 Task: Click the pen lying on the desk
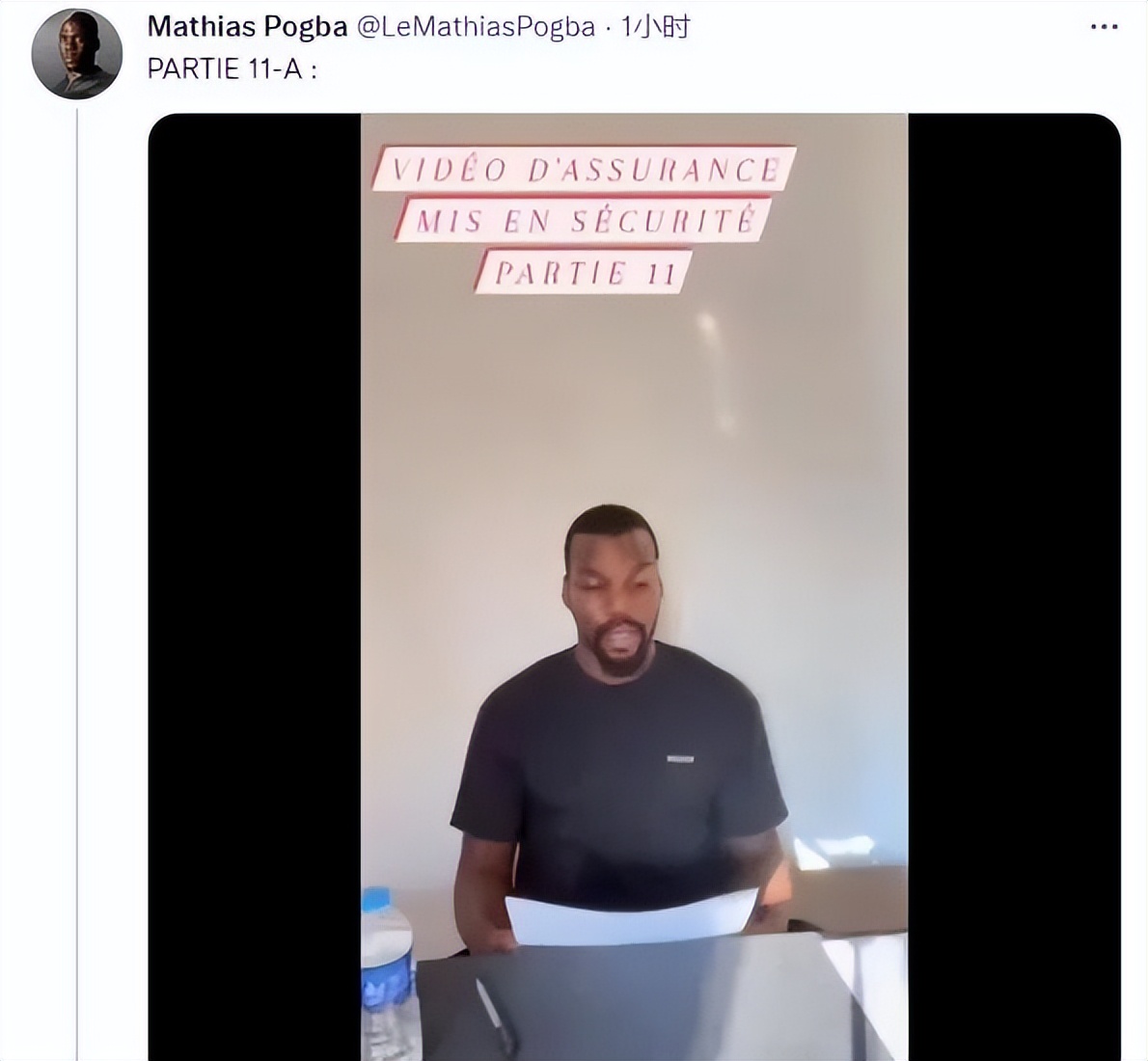[496, 1016]
